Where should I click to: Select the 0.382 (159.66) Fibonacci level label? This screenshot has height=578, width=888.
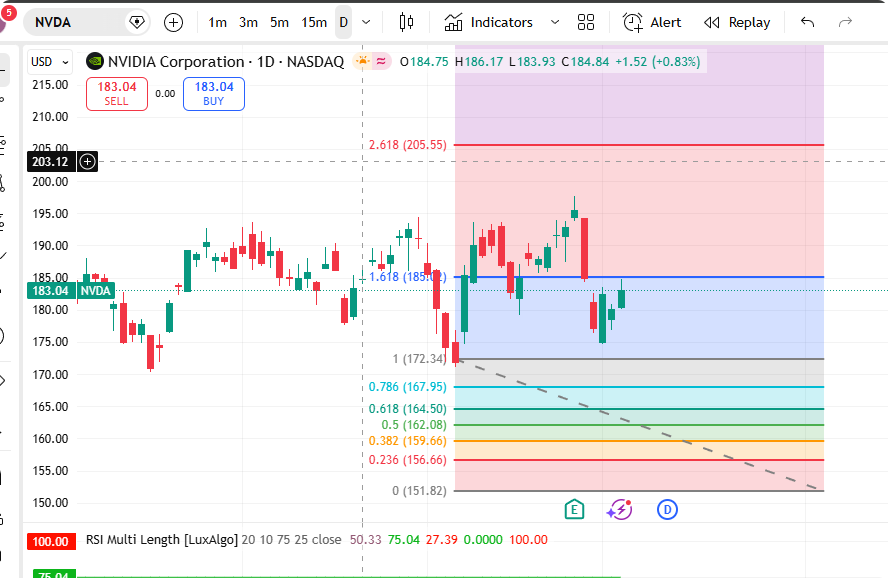point(408,441)
